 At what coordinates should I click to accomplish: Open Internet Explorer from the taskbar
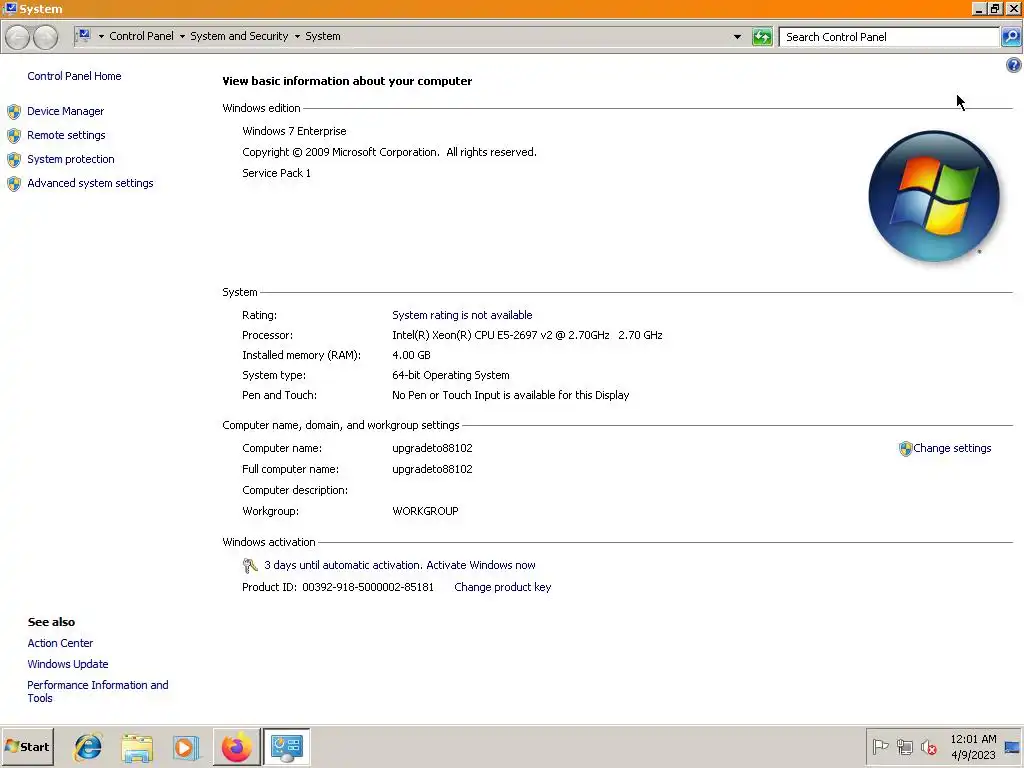(x=88, y=747)
